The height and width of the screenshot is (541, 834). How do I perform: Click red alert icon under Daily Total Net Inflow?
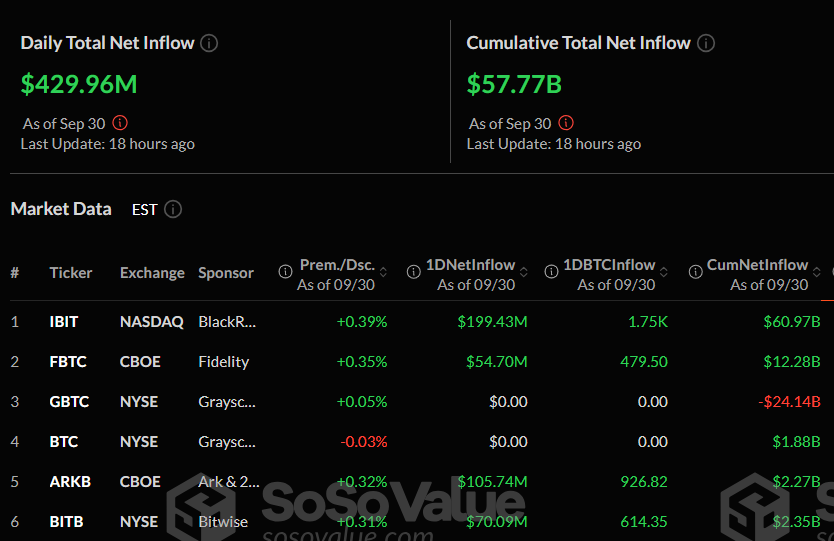(120, 123)
